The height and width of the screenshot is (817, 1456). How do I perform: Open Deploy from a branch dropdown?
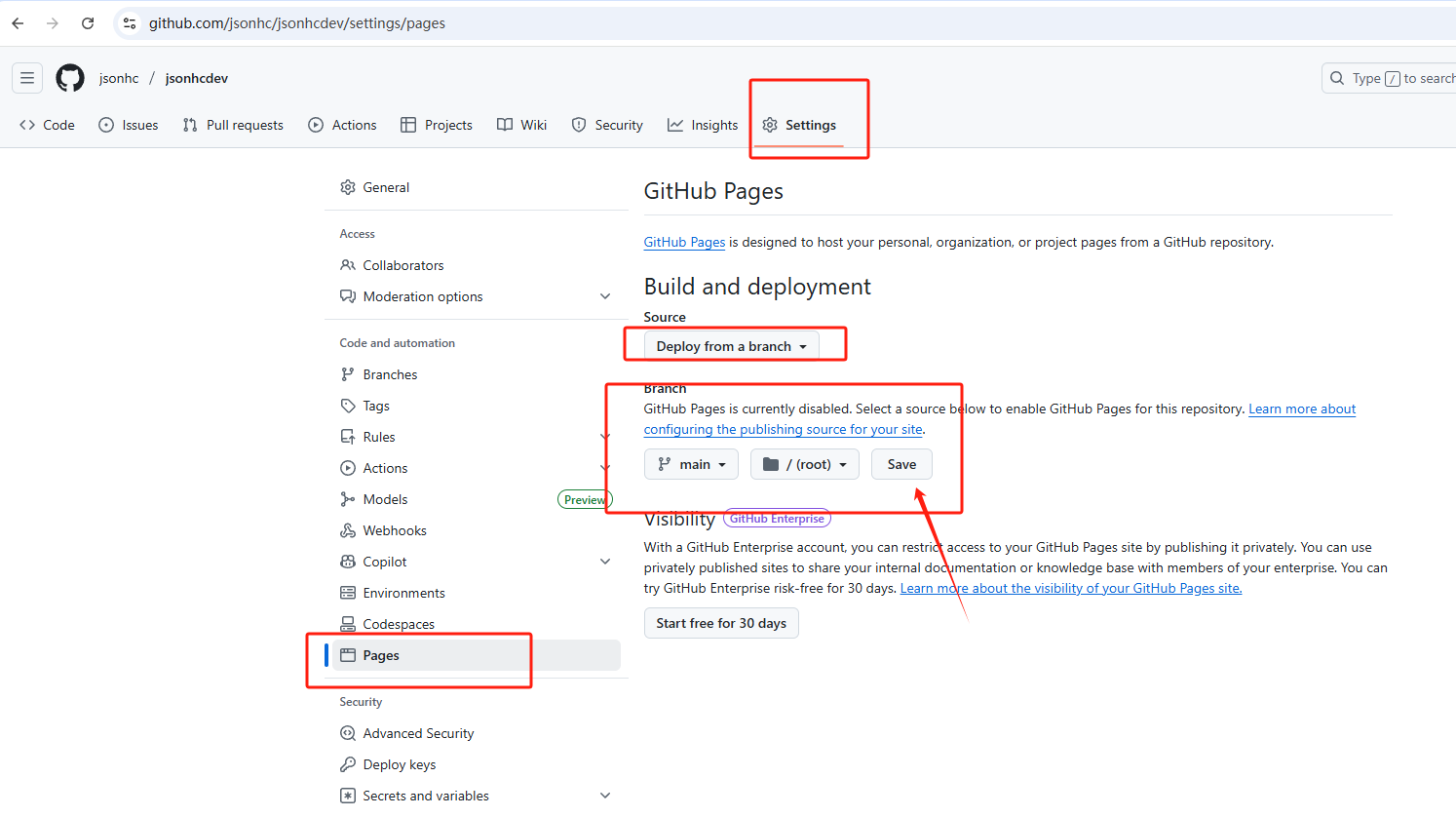(x=732, y=346)
